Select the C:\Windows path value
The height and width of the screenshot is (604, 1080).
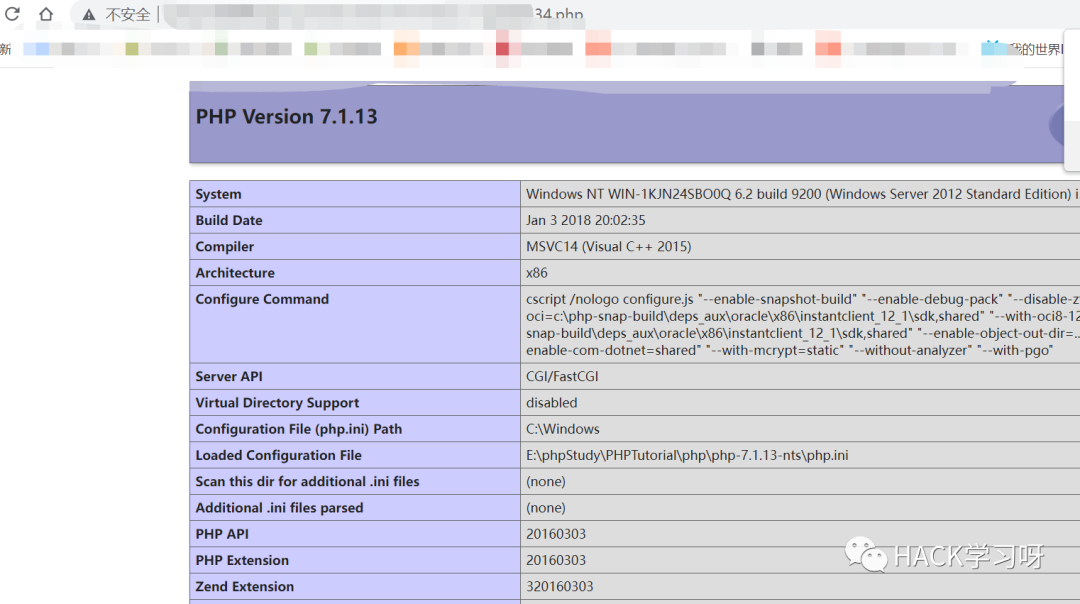click(x=563, y=429)
